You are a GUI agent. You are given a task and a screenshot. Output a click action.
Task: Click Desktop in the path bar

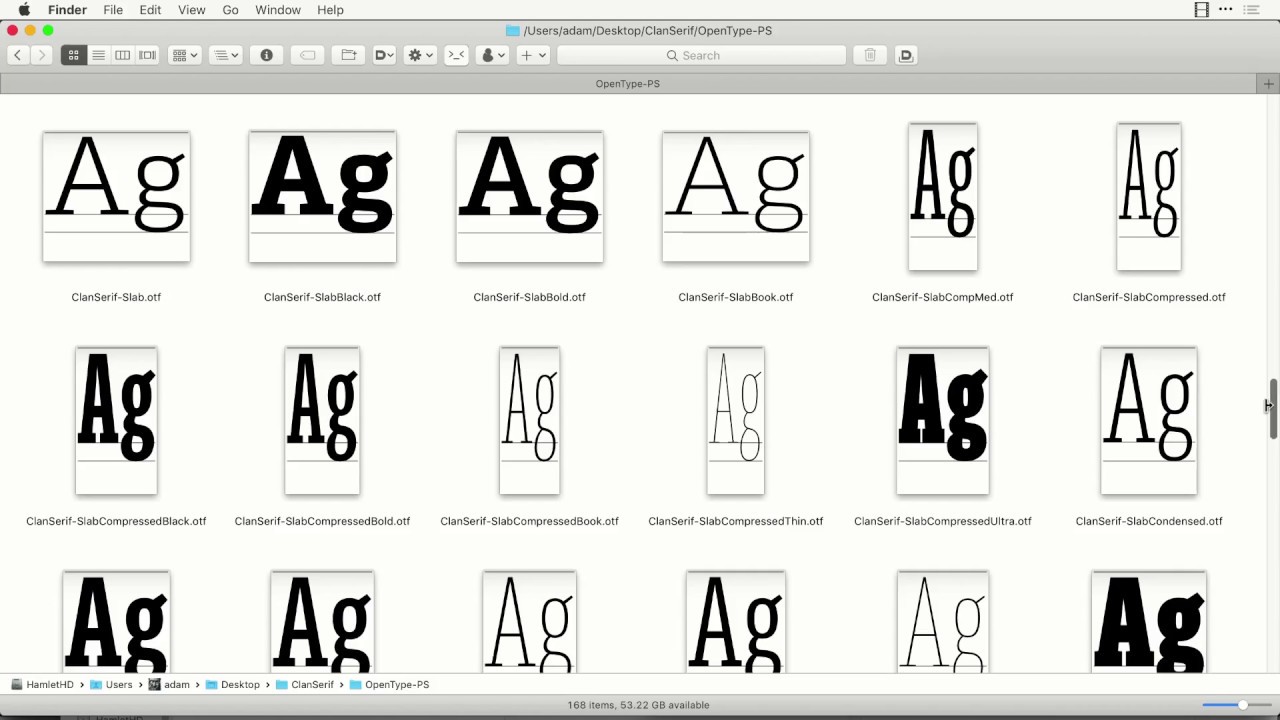(x=232, y=685)
